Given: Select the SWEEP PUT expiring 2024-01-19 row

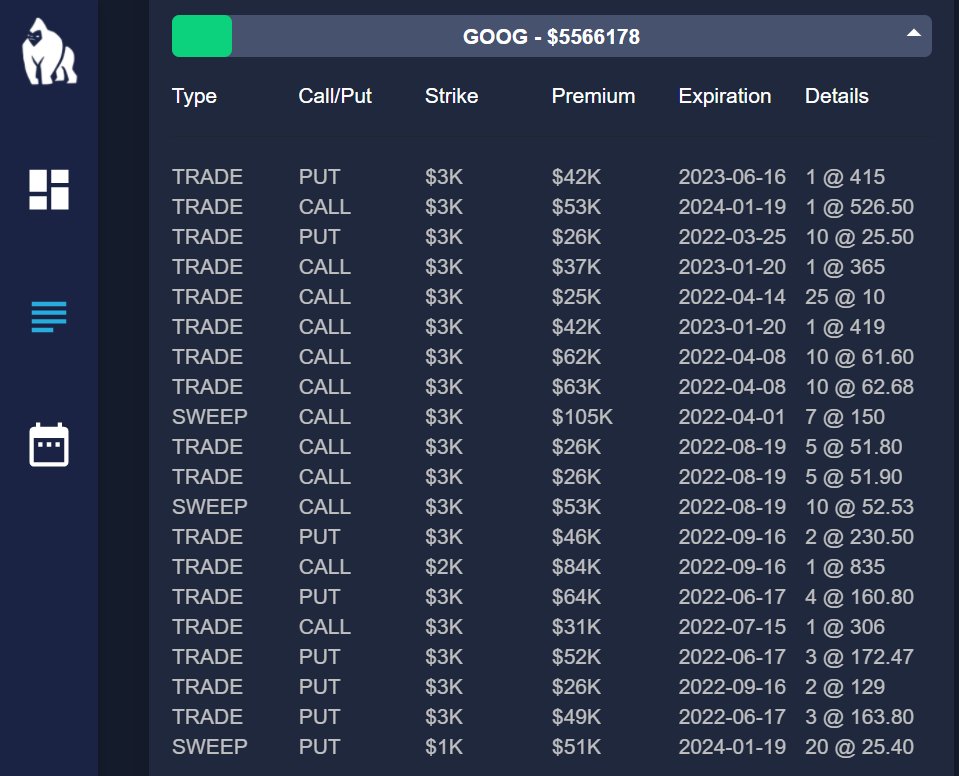Looking at the screenshot, I should (x=500, y=747).
